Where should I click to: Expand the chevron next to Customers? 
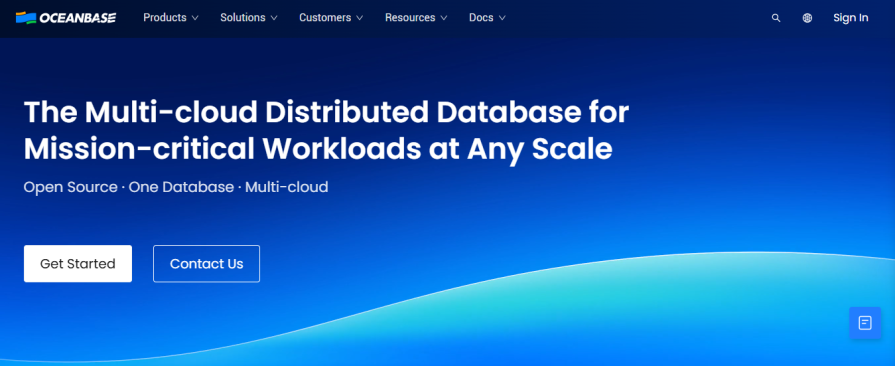359,18
